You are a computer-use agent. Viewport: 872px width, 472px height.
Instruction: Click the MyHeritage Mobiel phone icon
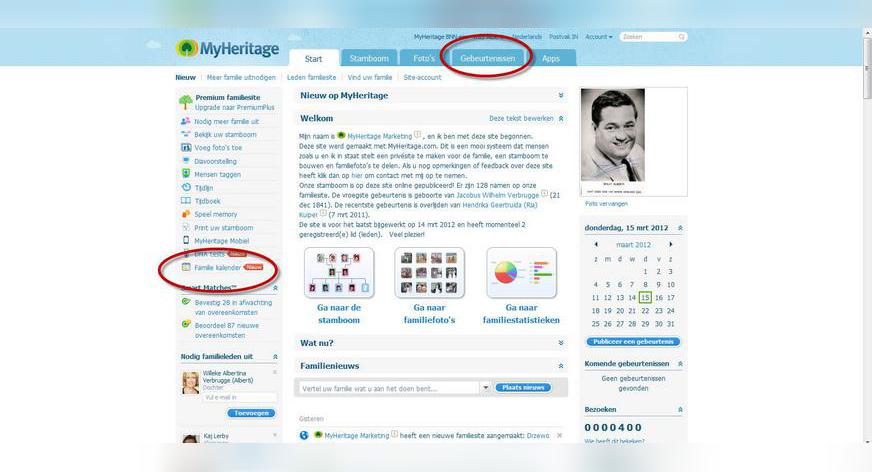[x=186, y=240]
